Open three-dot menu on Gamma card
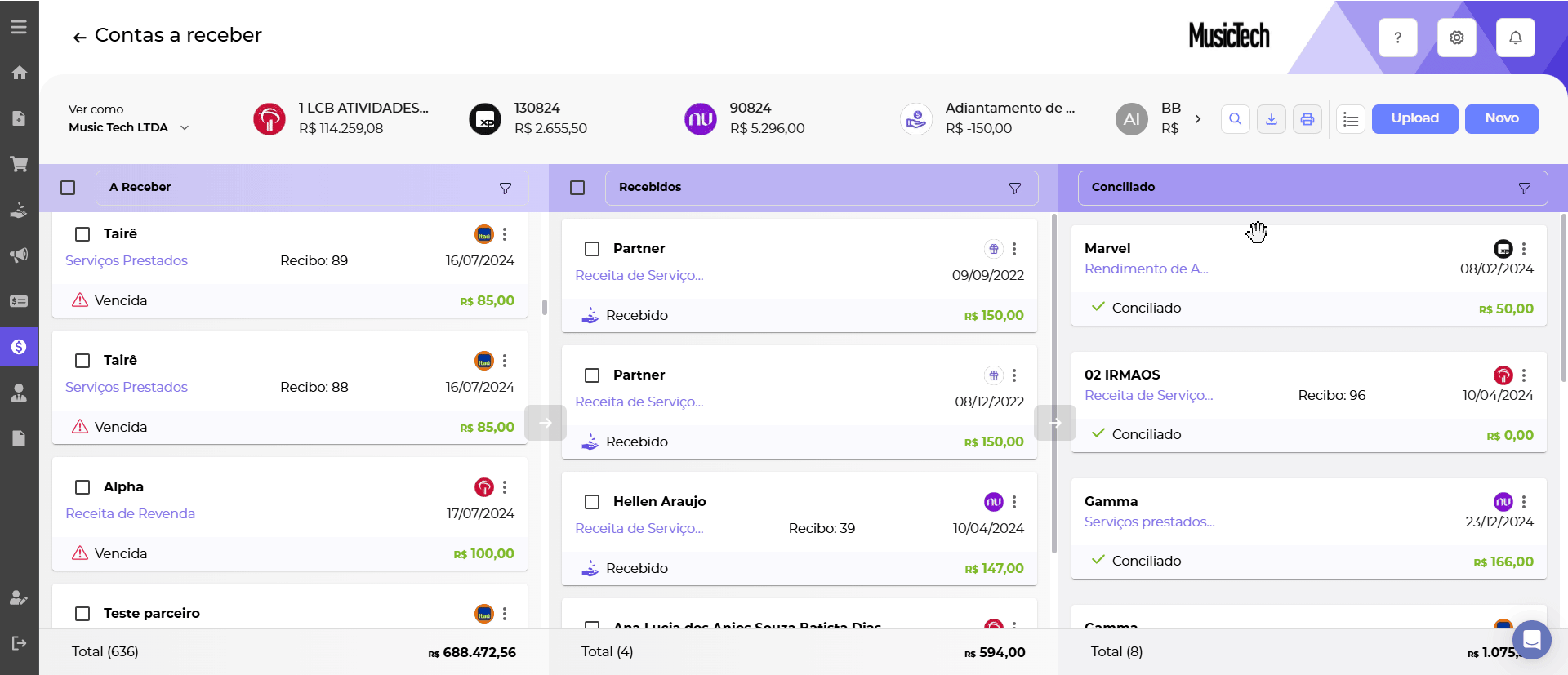The height and width of the screenshot is (675, 1568). [x=1524, y=502]
